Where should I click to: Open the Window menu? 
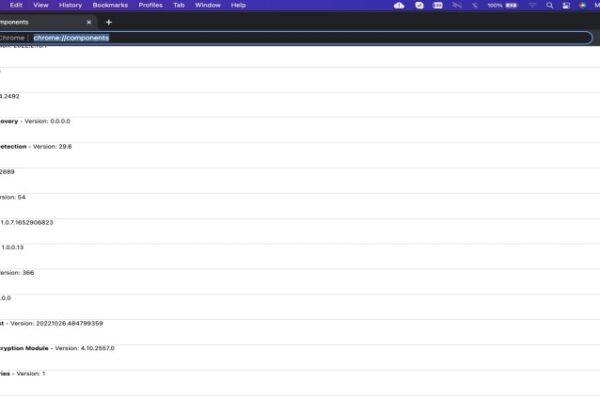coord(208,5)
